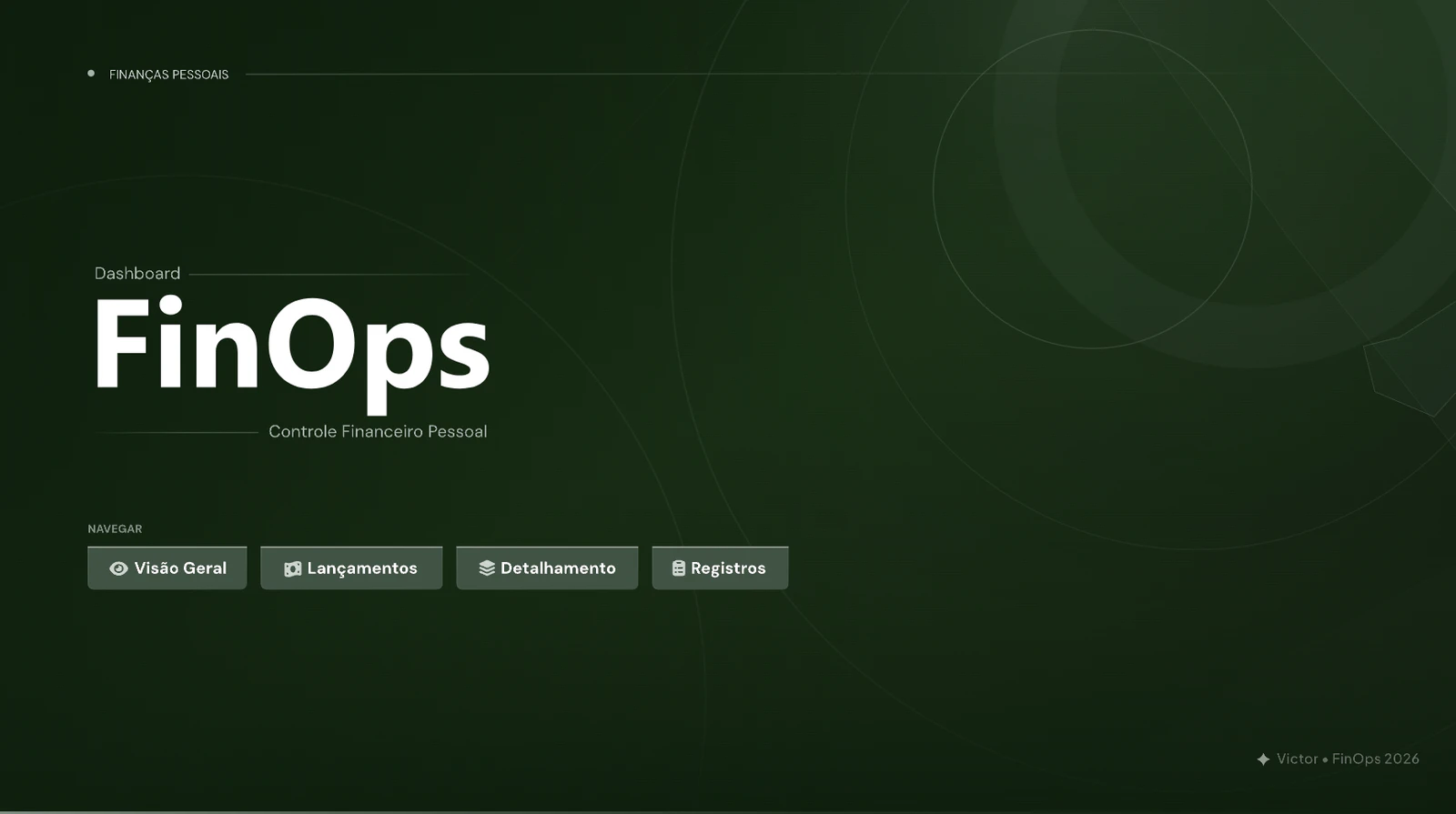1456x814 pixels.
Task: Open the Visão Geral page
Action: click(x=167, y=568)
